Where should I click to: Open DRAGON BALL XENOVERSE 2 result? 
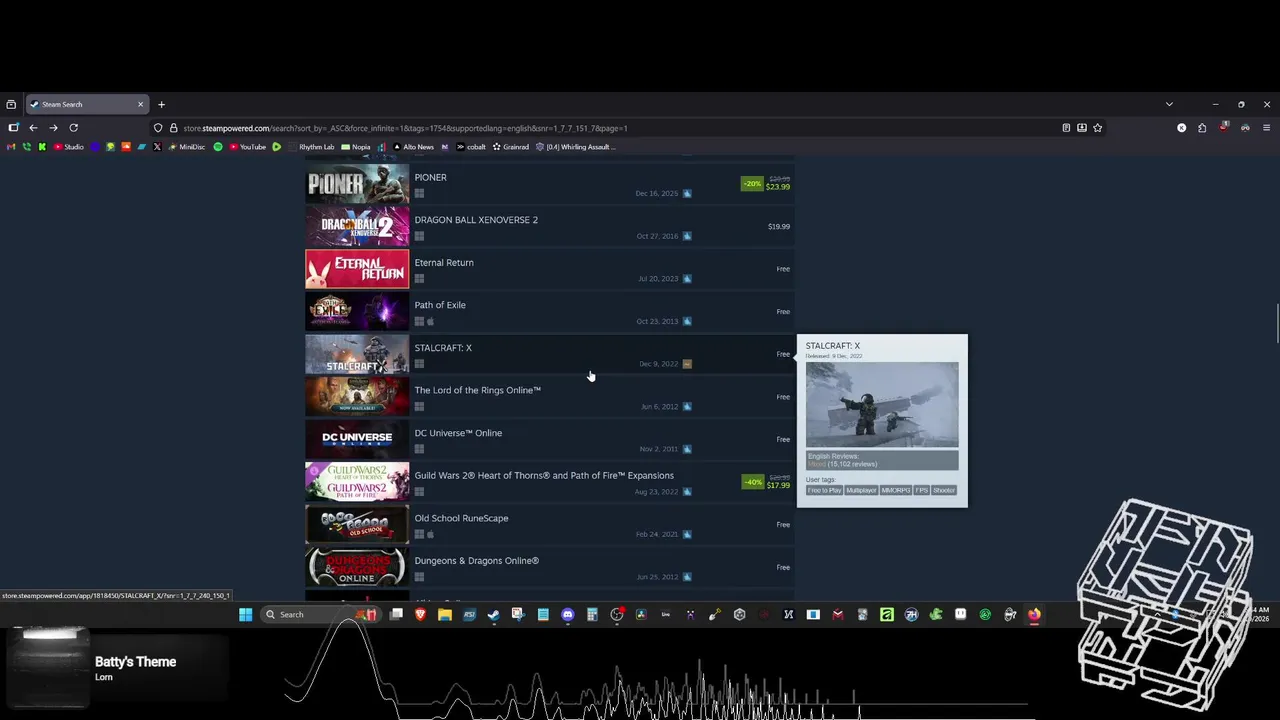(x=549, y=227)
